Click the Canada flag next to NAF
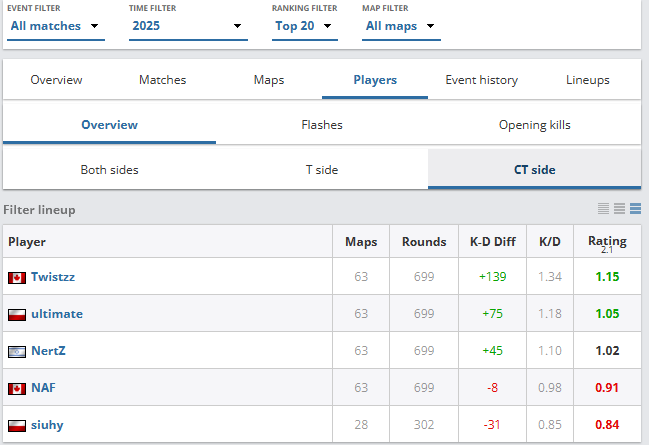This screenshot has height=445, width=649. [x=17, y=389]
